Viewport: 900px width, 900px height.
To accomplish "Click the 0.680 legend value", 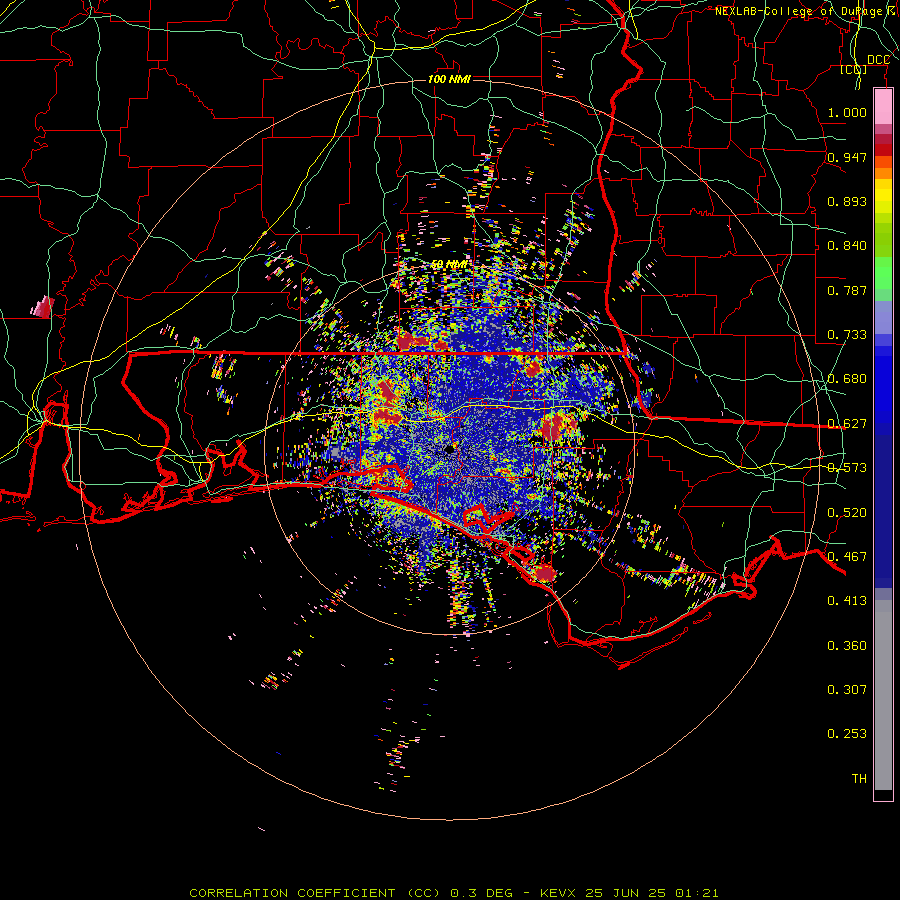I will (847, 379).
